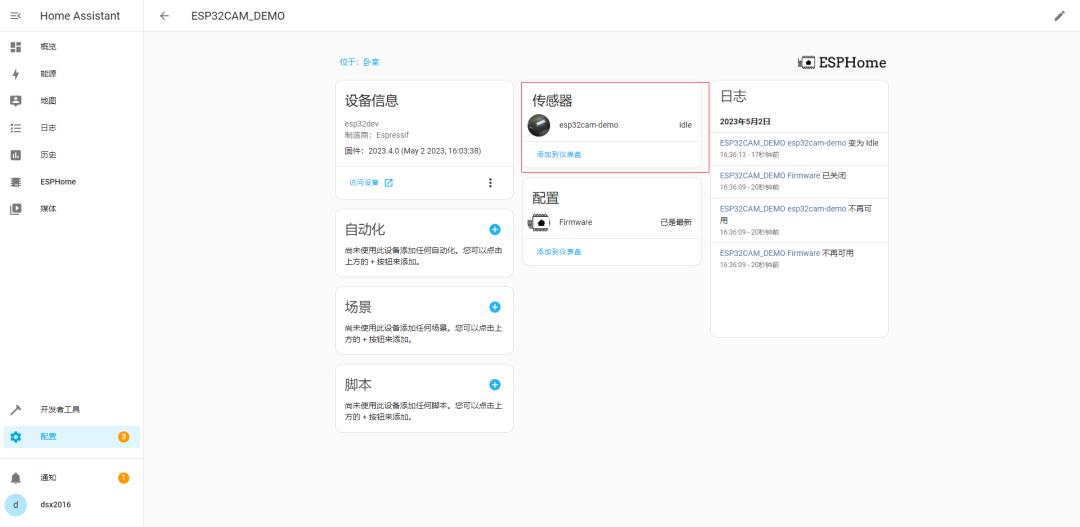Click the Idle state value
This screenshot has width=1080, height=527.
point(685,125)
